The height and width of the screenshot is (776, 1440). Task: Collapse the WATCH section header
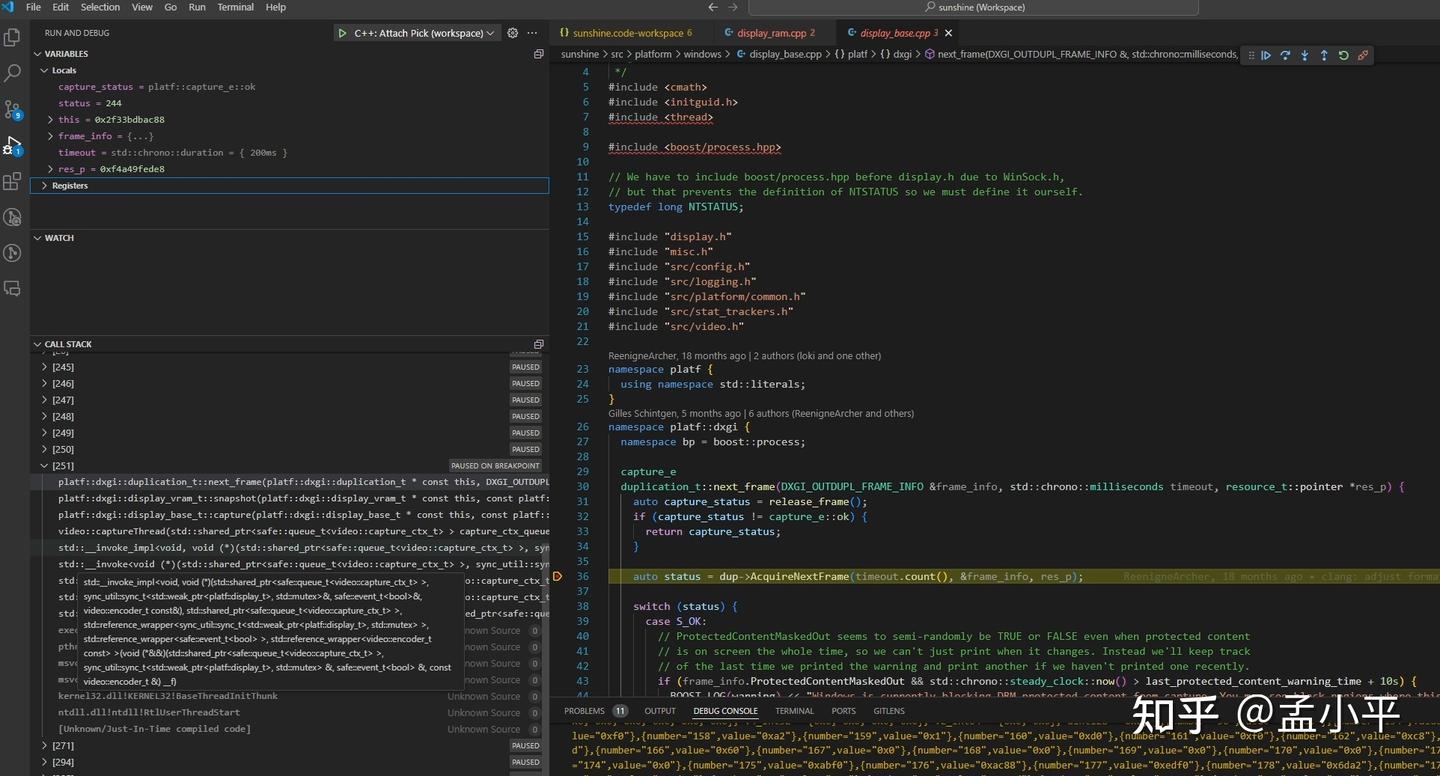[59, 238]
